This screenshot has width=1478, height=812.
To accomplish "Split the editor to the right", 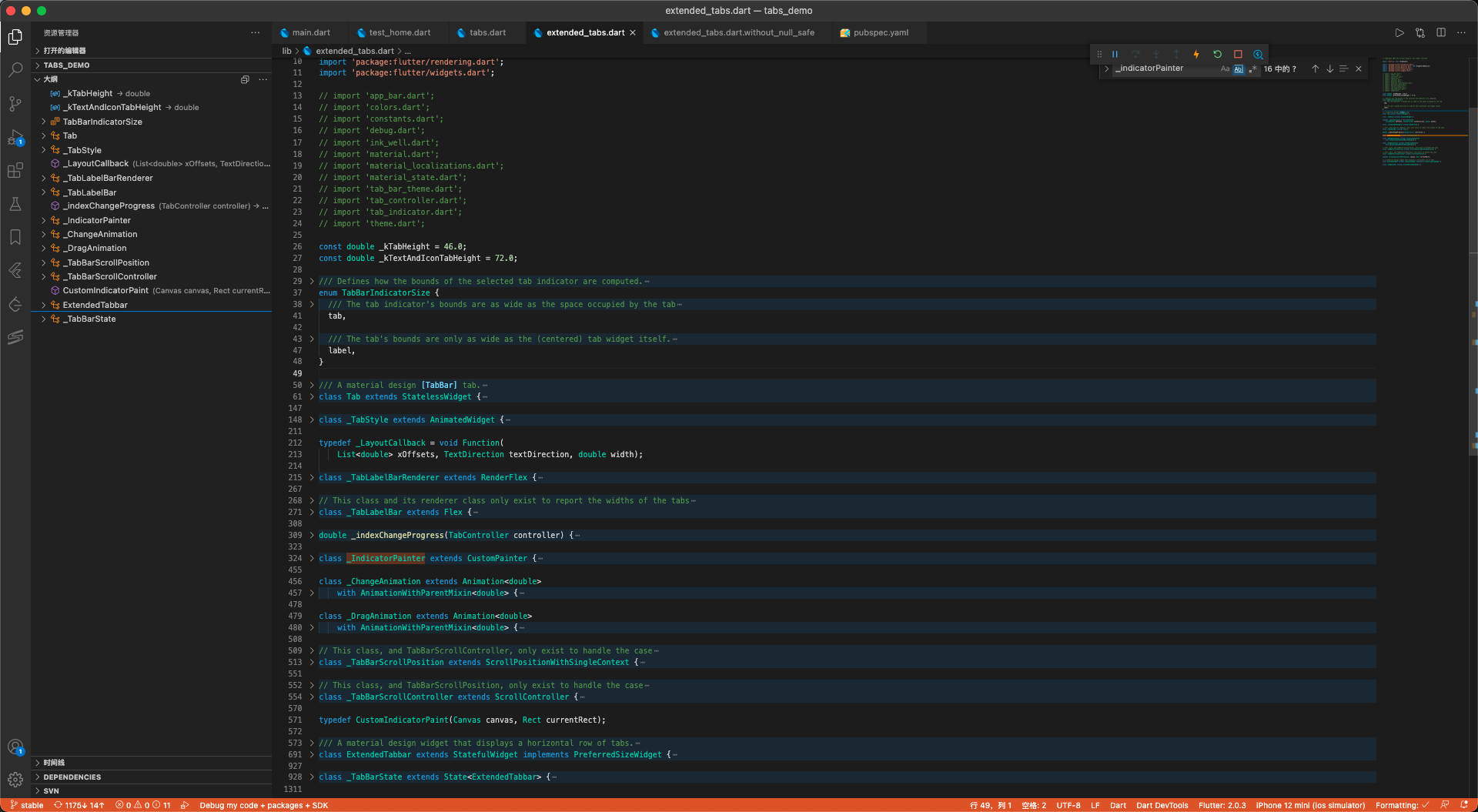I will (1441, 32).
